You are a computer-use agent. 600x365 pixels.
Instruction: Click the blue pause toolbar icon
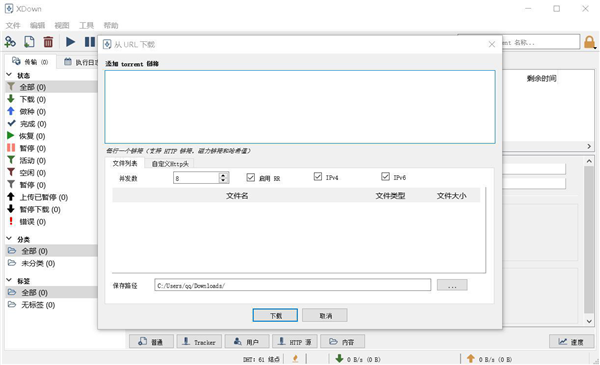point(90,42)
